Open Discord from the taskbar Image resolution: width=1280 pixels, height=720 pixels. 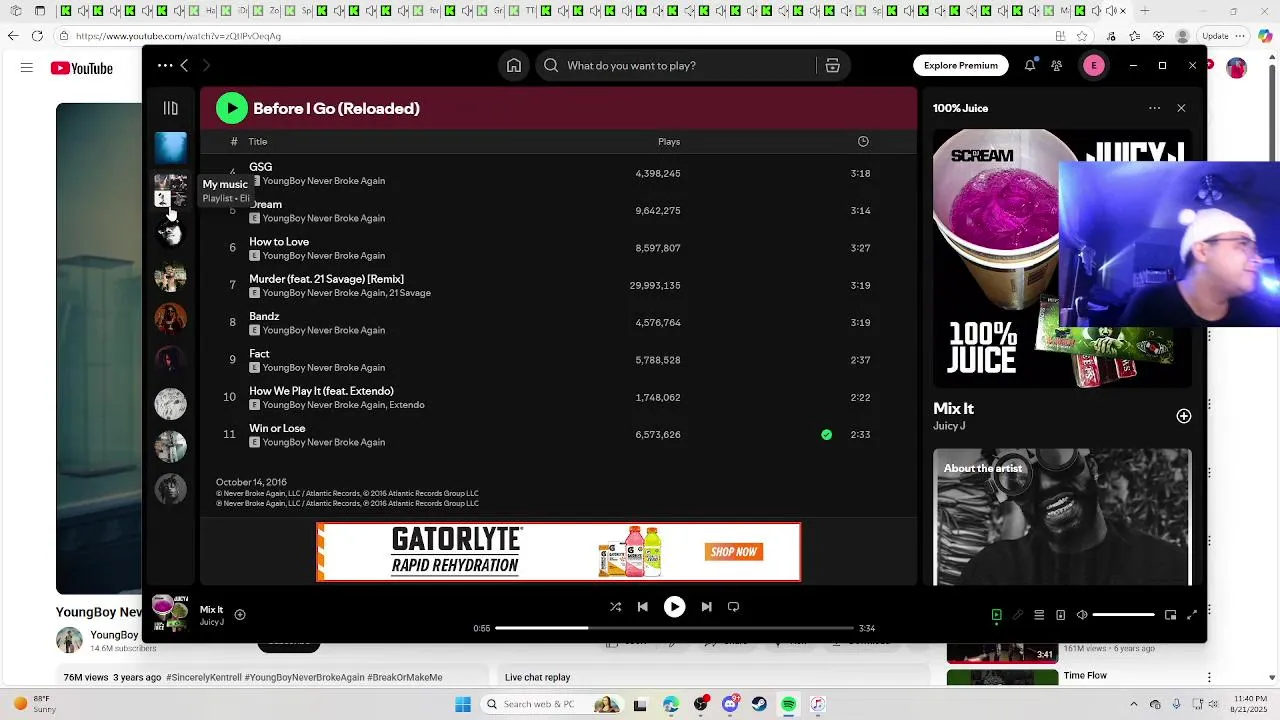click(x=730, y=704)
